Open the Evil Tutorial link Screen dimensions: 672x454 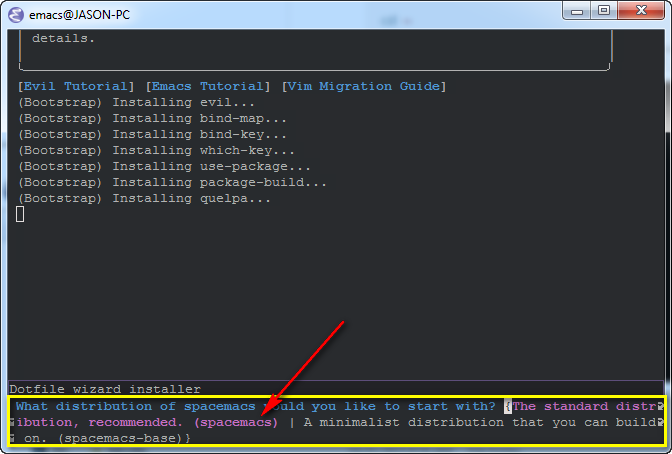point(75,86)
